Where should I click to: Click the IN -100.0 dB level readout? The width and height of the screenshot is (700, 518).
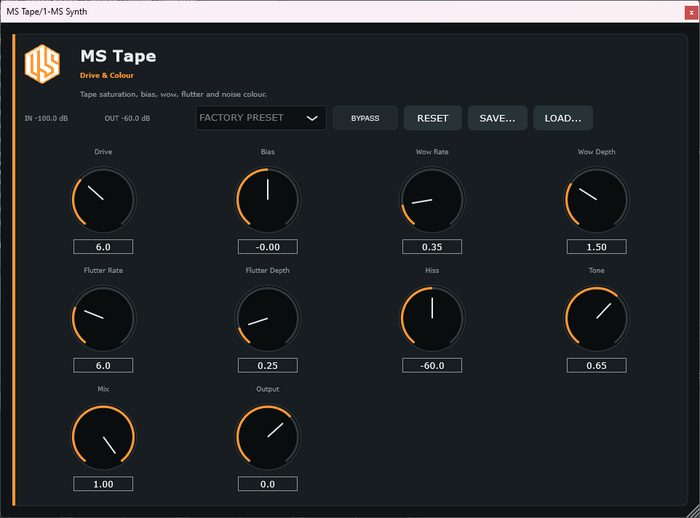click(46, 118)
